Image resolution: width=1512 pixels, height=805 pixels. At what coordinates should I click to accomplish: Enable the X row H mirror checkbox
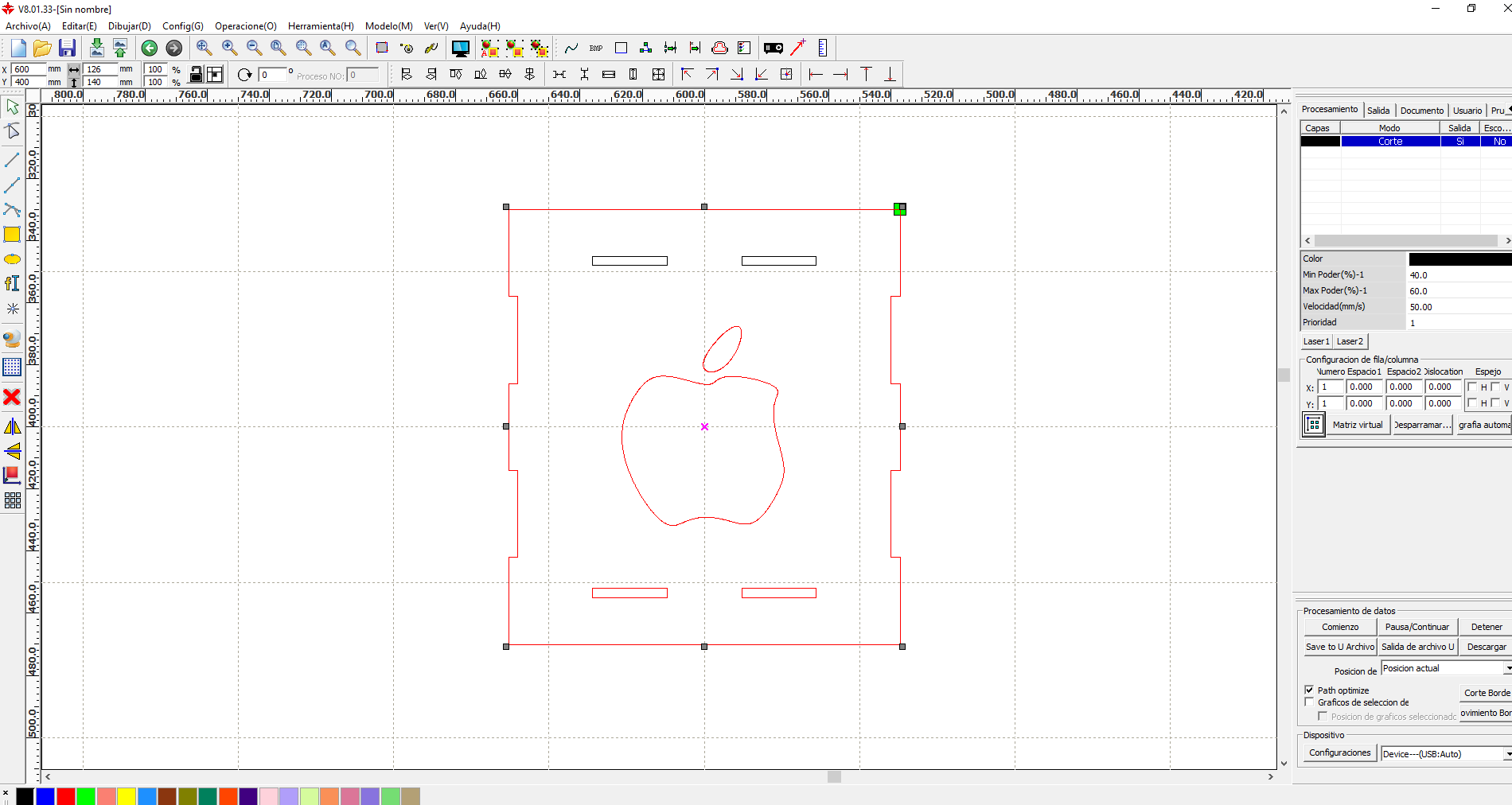coord(1472,387)
